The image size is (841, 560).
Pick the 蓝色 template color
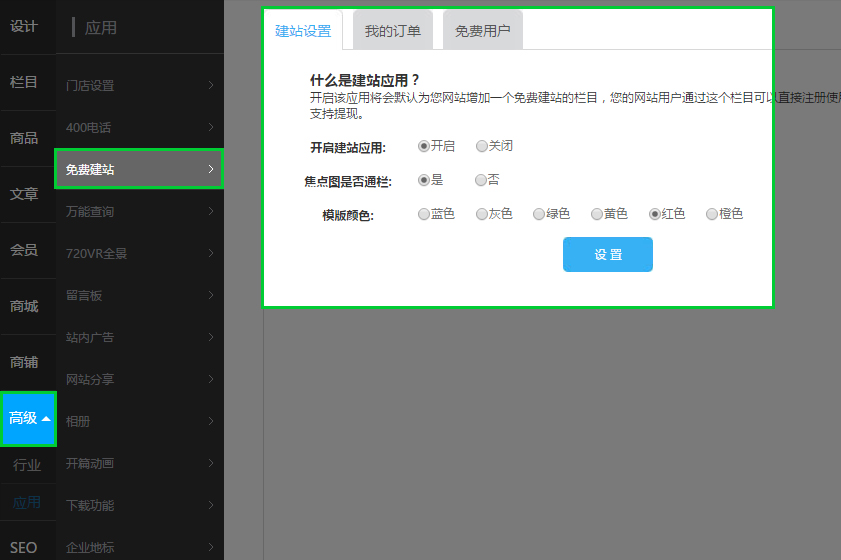tap(424, 214)
